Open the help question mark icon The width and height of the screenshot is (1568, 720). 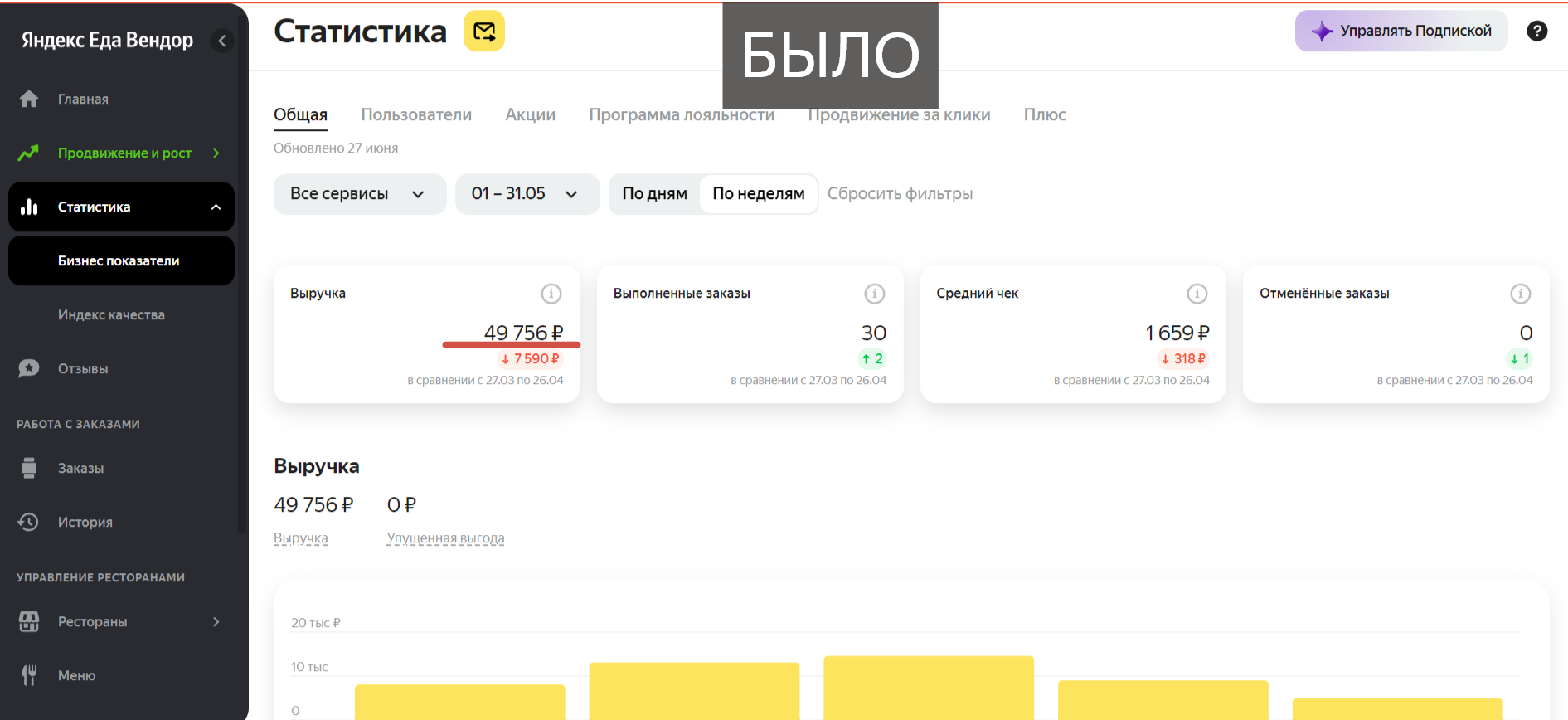(1536, 31)
